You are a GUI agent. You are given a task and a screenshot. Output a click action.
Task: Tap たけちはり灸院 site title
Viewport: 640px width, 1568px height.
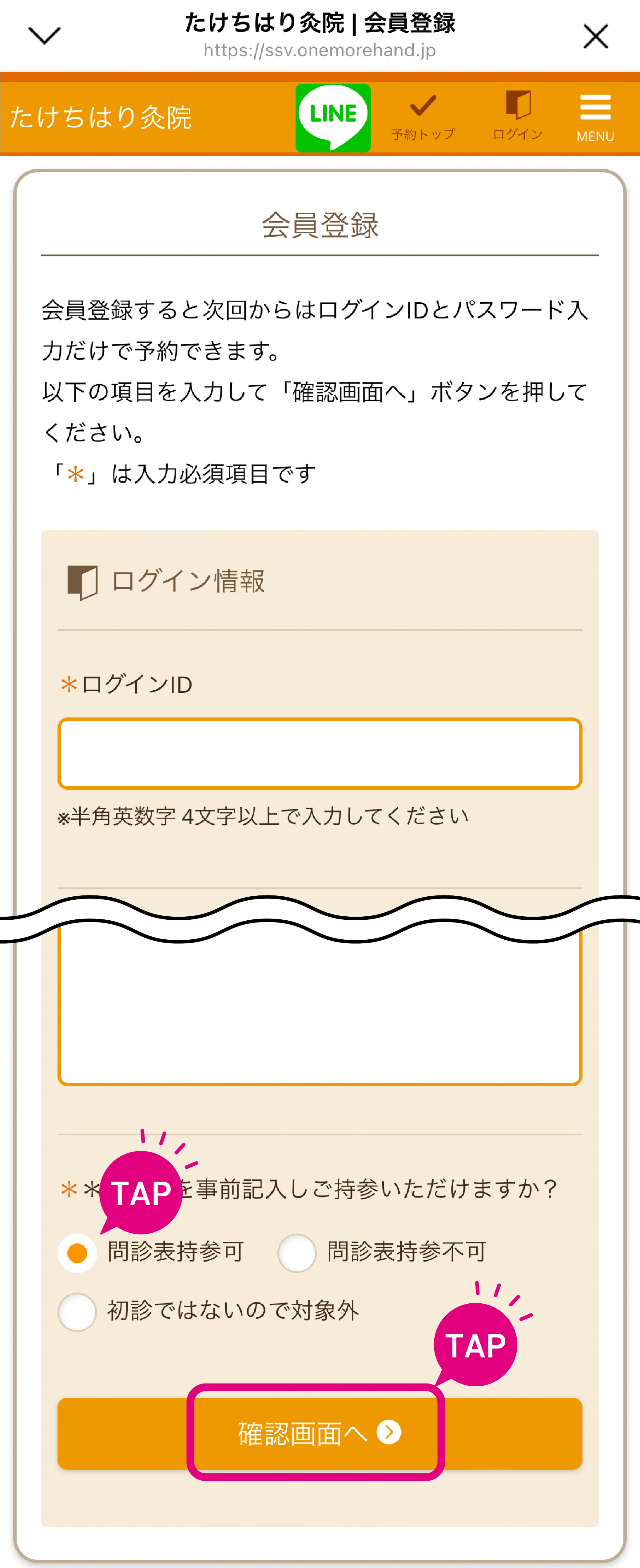[101, 117]
